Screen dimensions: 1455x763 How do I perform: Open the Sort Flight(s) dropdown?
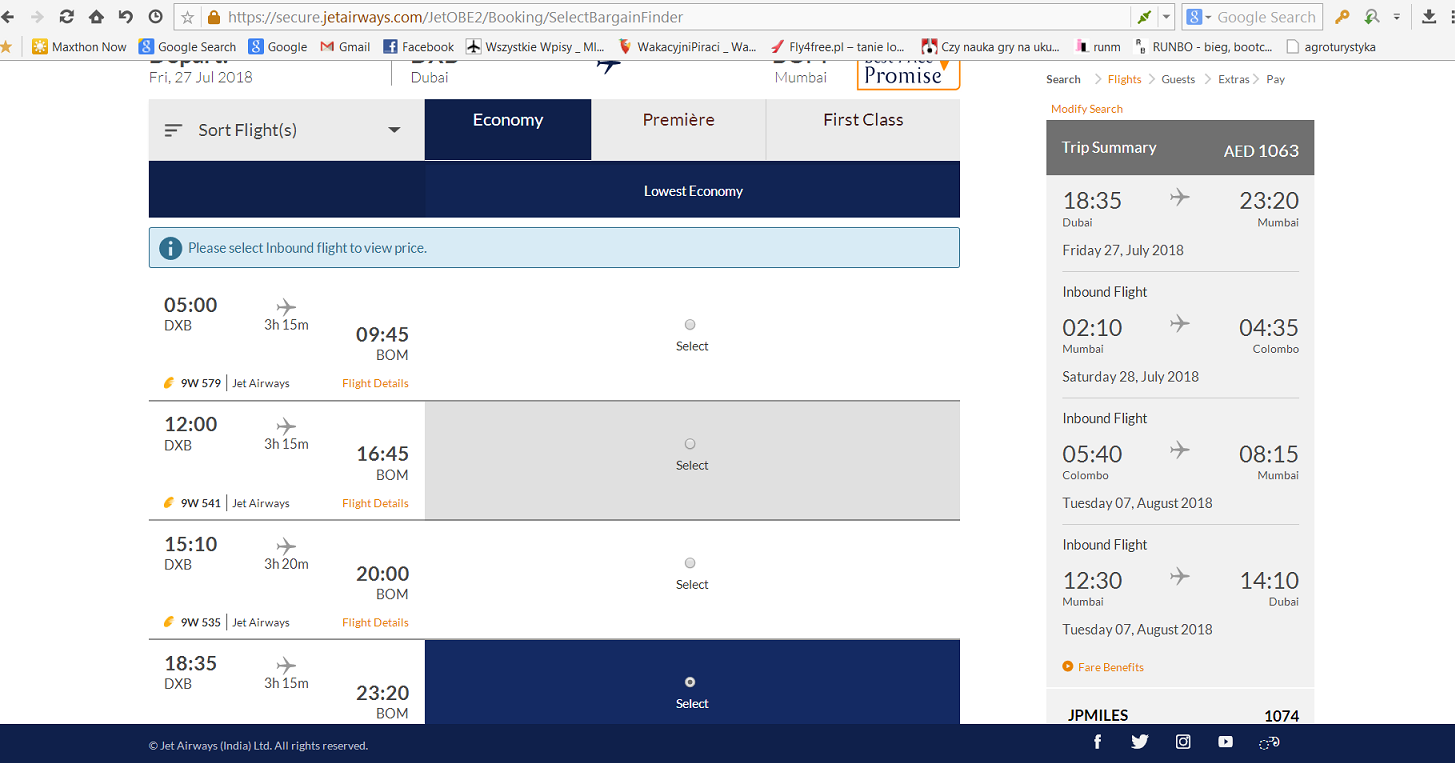pos(286,130)
